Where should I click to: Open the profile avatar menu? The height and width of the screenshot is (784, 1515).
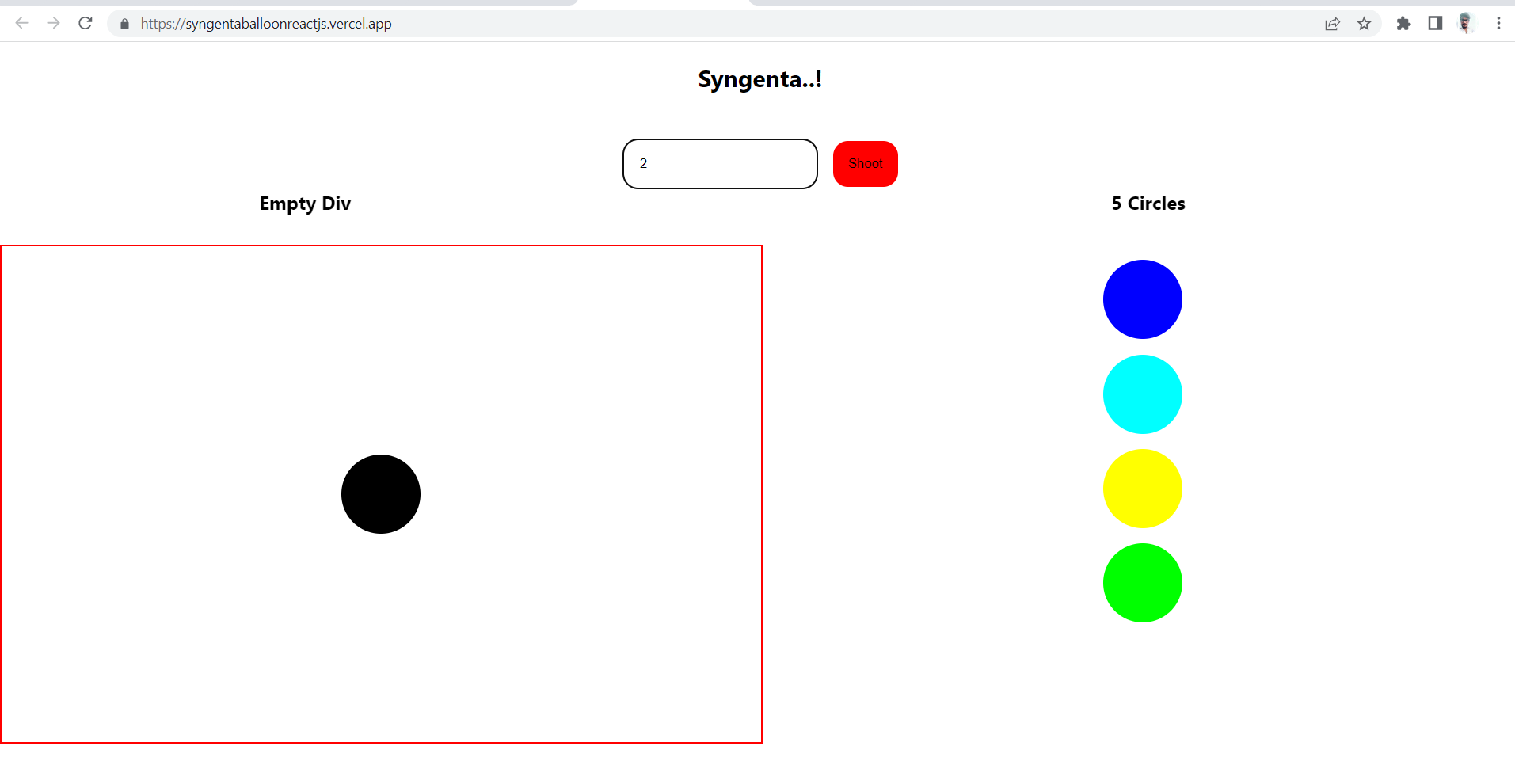1466,23
